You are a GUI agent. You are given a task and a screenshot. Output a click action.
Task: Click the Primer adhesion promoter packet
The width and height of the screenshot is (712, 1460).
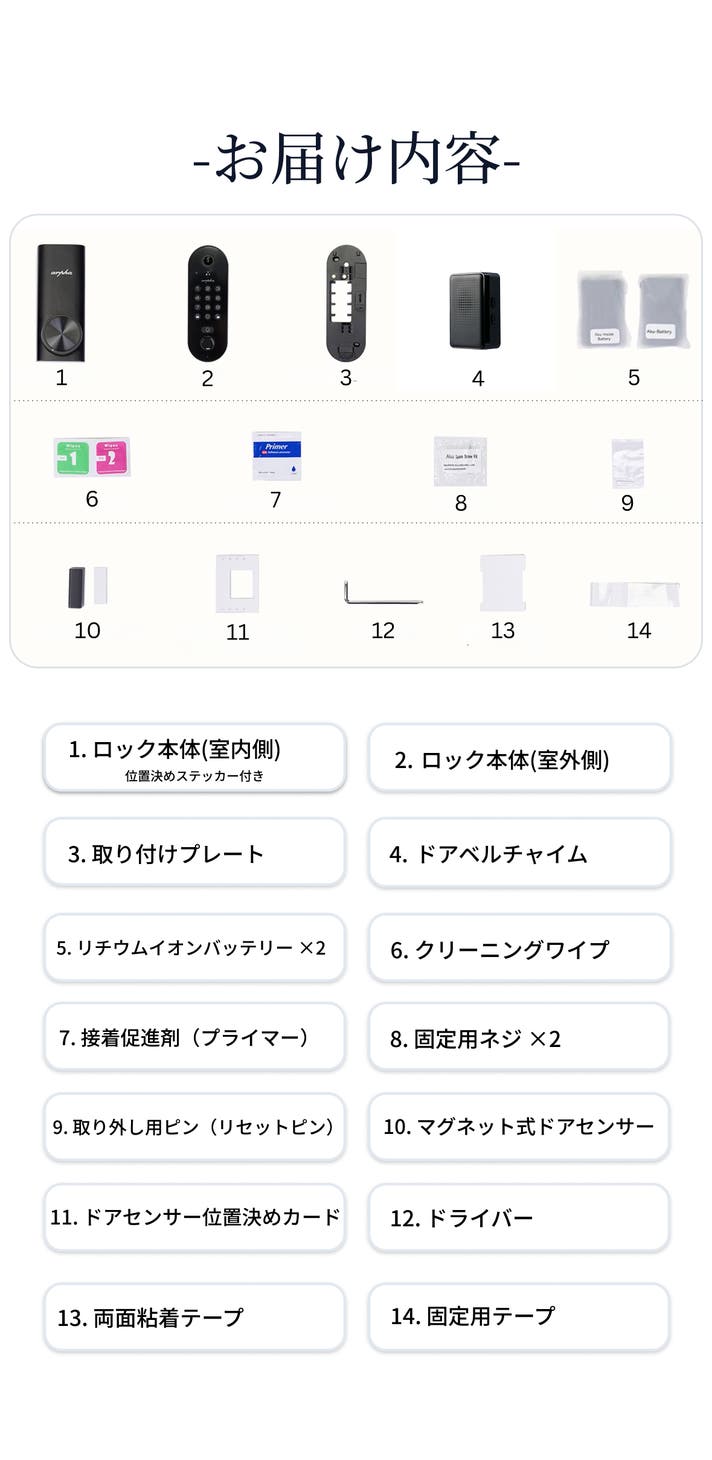point(276,455)
